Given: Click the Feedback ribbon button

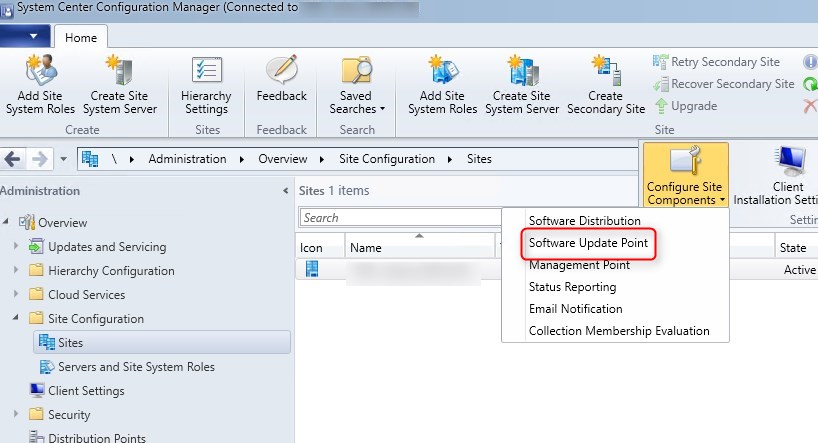Looking at the screenshot, I should (282, 78).
